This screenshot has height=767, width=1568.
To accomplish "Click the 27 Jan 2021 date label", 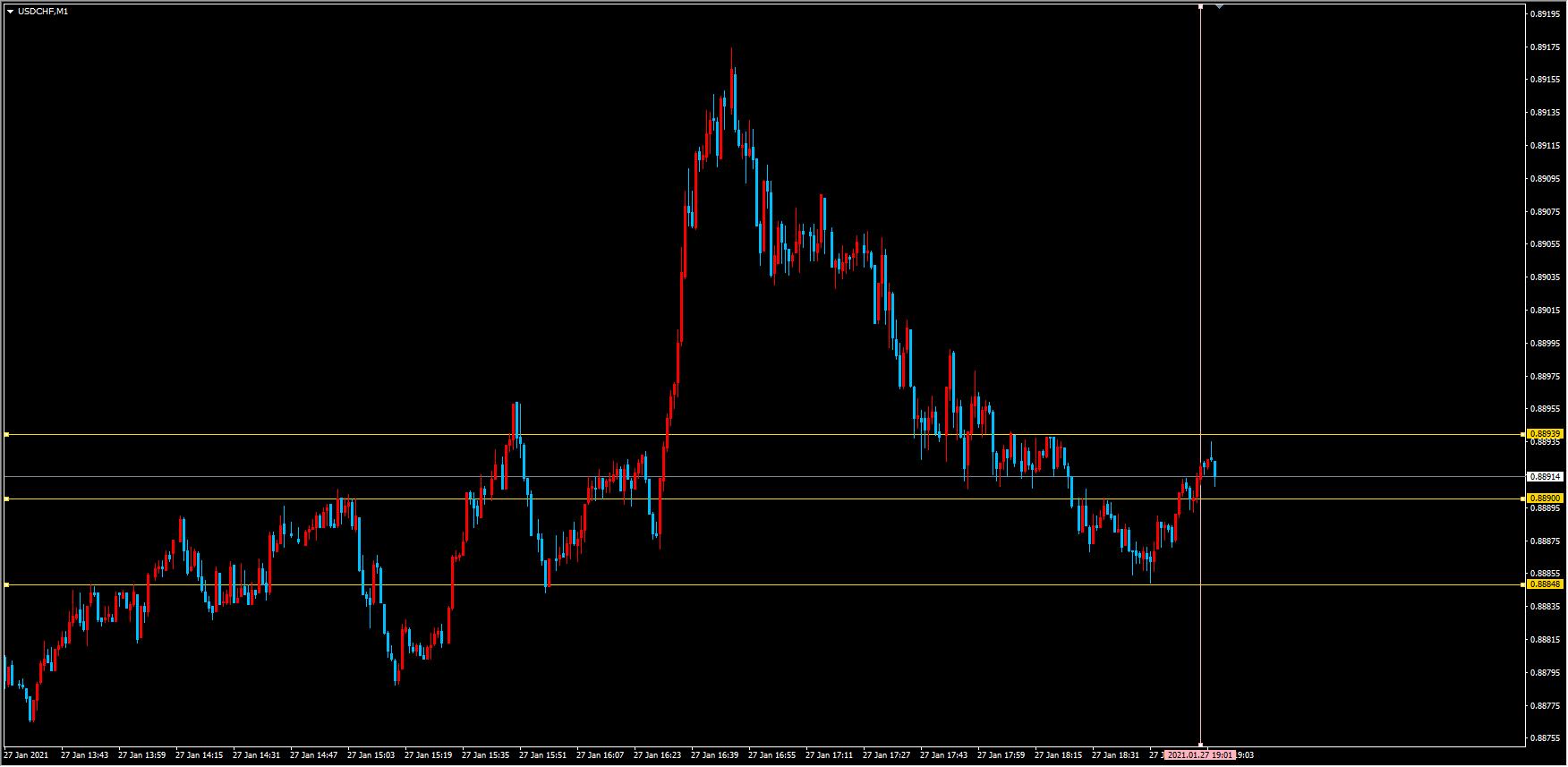I will [x=28, y=755].
